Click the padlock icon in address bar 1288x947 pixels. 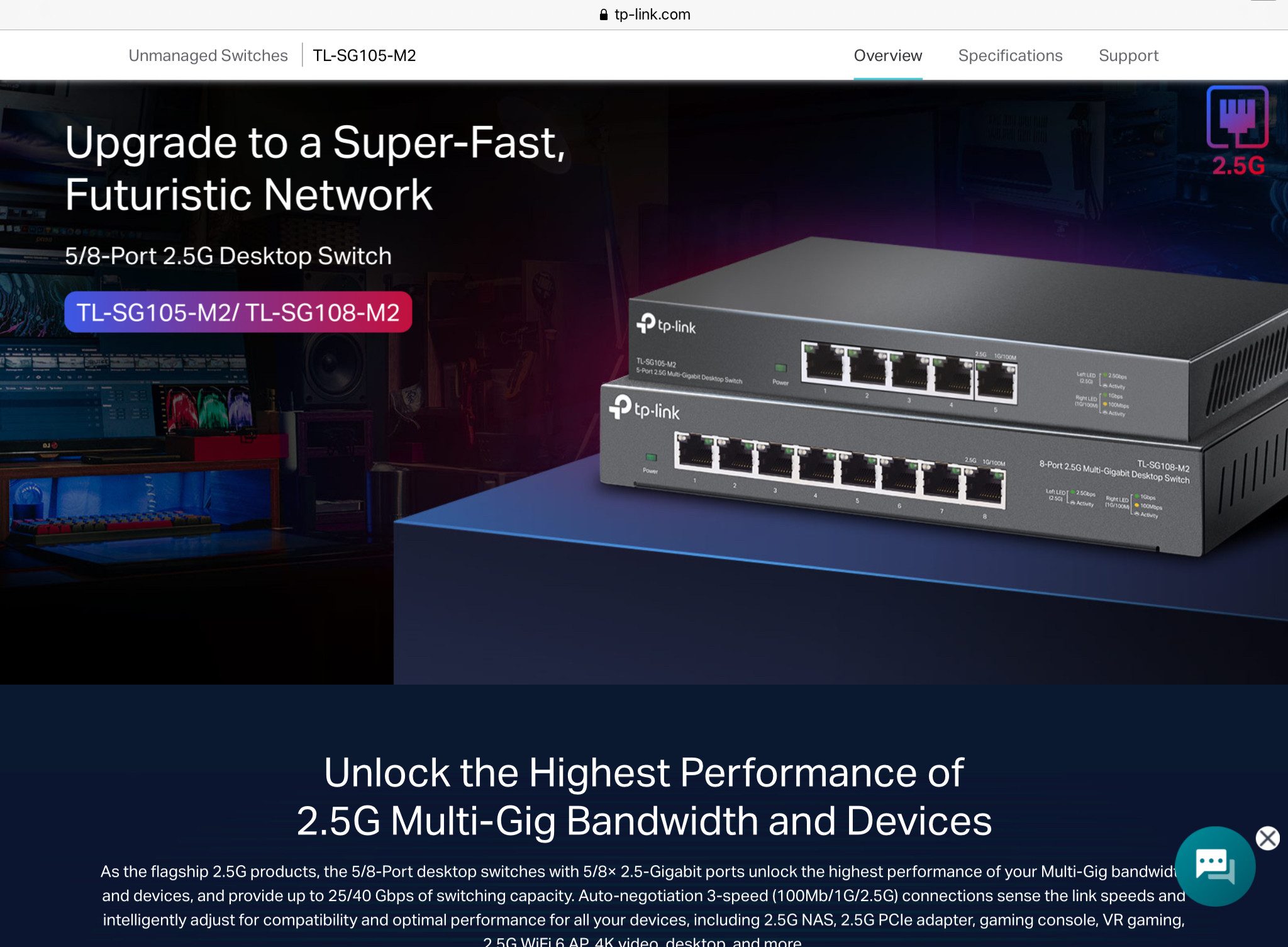click(x=604, y=14)
